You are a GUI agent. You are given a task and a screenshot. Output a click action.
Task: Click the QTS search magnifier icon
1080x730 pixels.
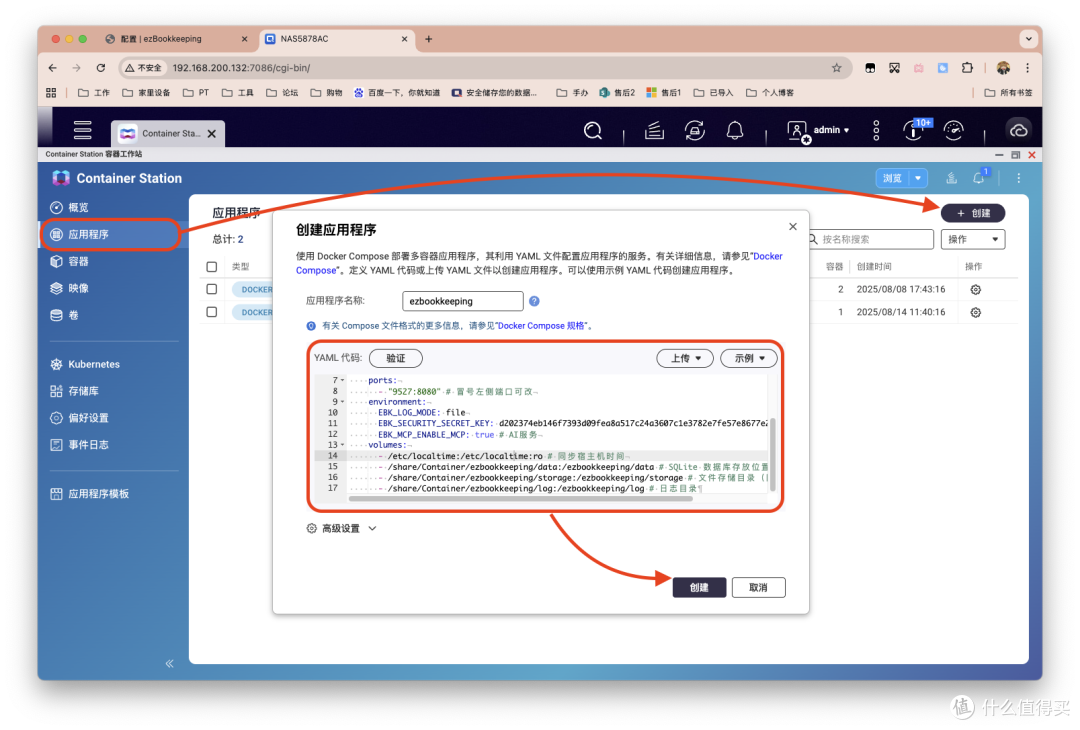click(593, 130)
